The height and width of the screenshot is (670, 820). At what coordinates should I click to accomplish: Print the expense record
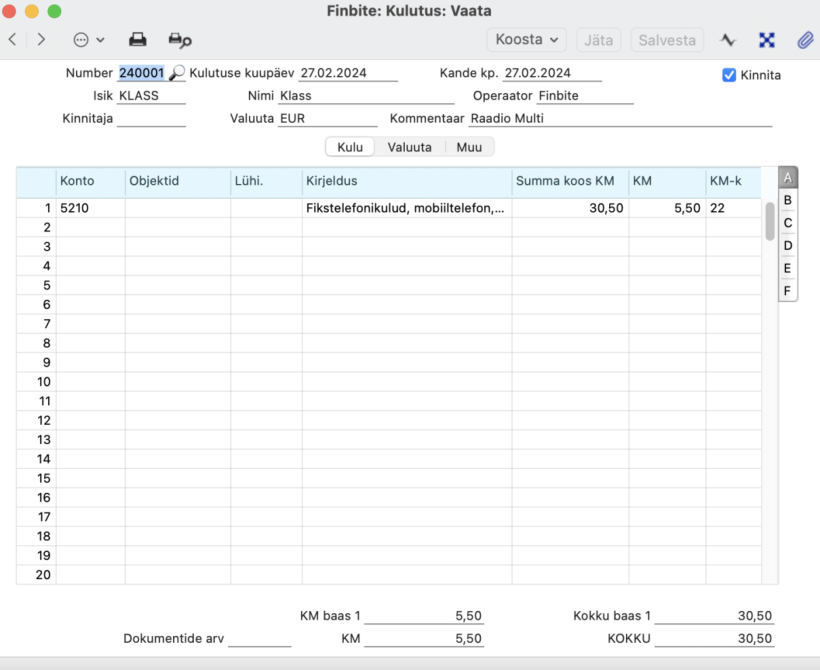point(138,40)
